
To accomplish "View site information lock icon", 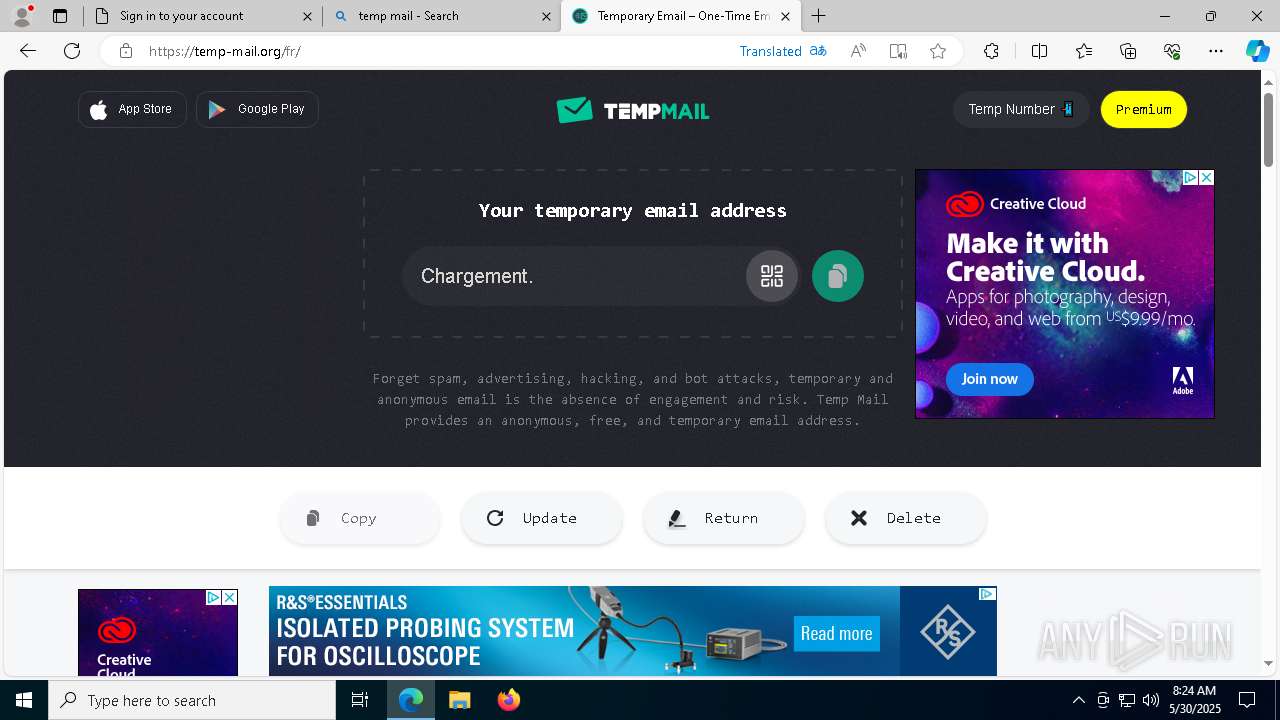I will [x=126, y=51].
